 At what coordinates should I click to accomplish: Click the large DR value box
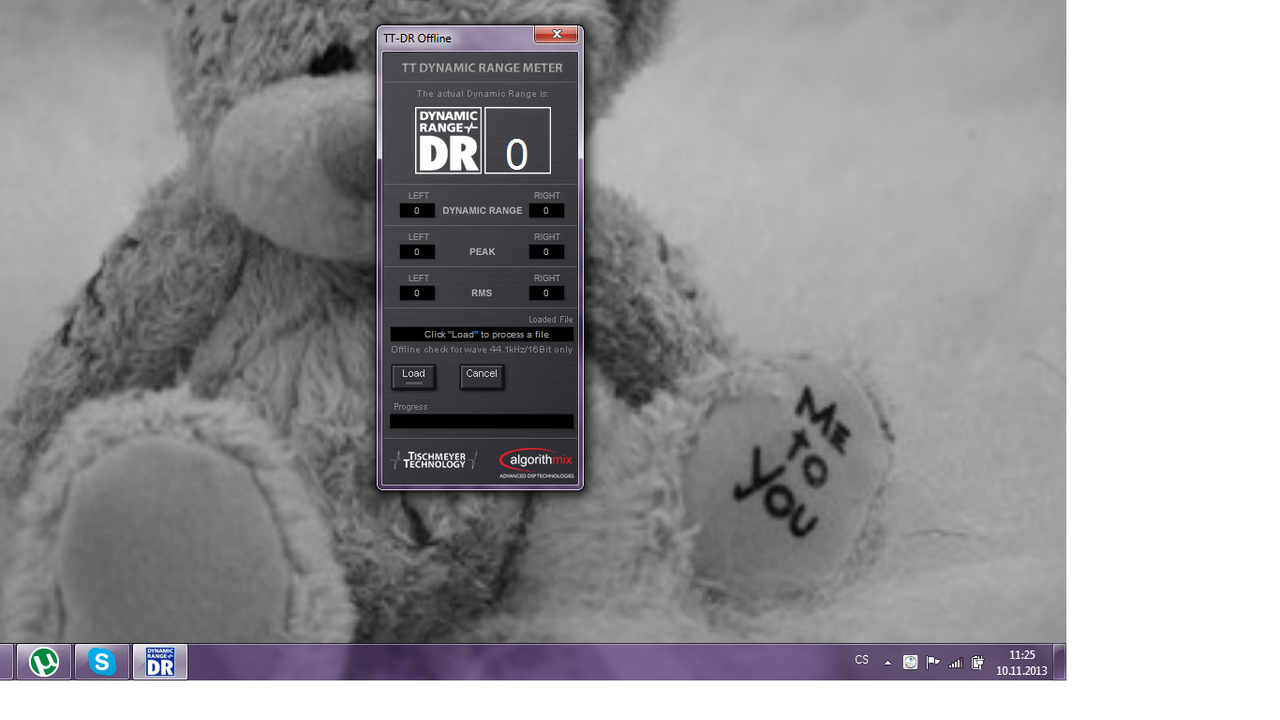[517, 141]
